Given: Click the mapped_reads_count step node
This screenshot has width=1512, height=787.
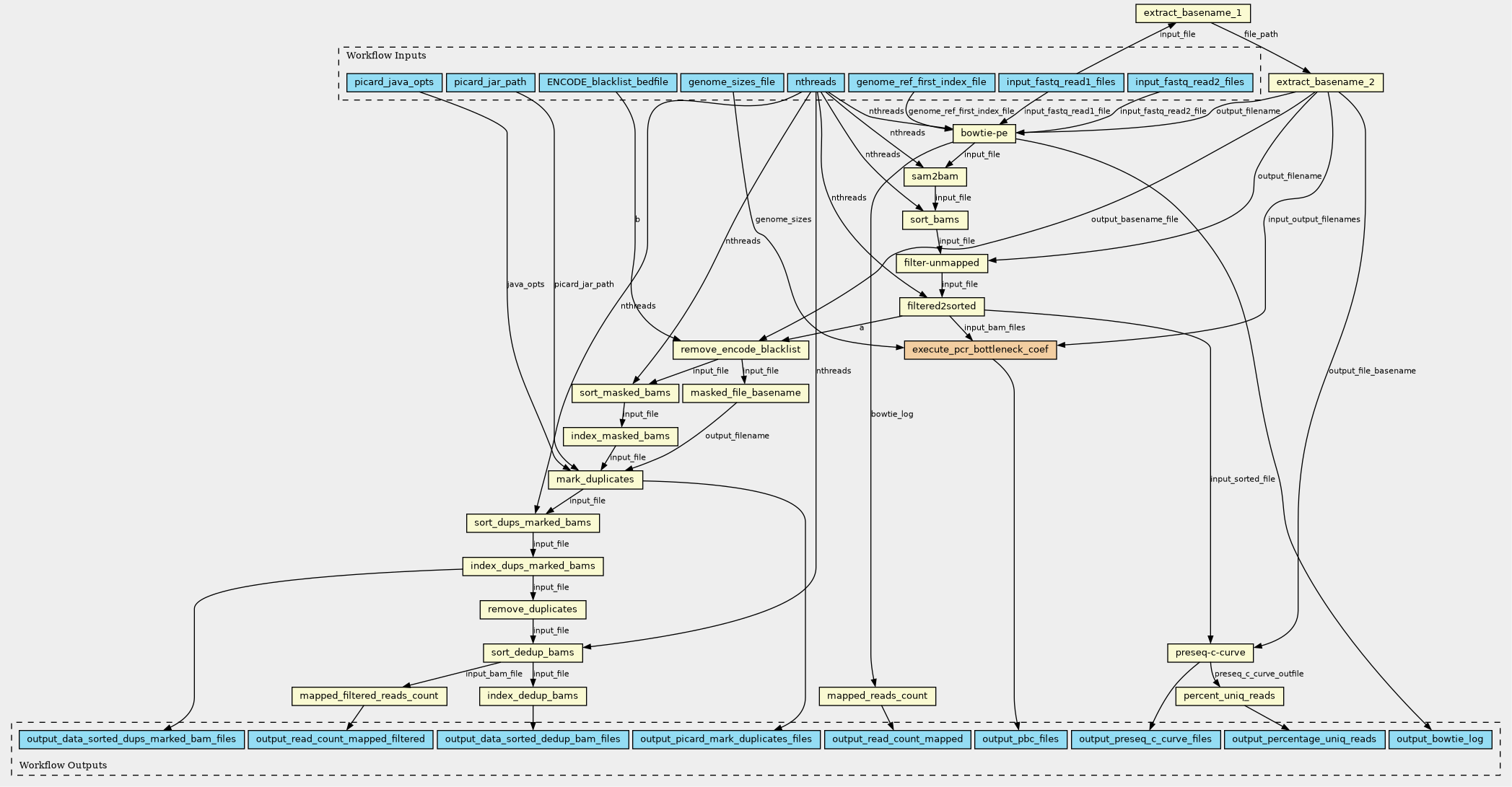Looking at the screenshot, I should (878, 696).
